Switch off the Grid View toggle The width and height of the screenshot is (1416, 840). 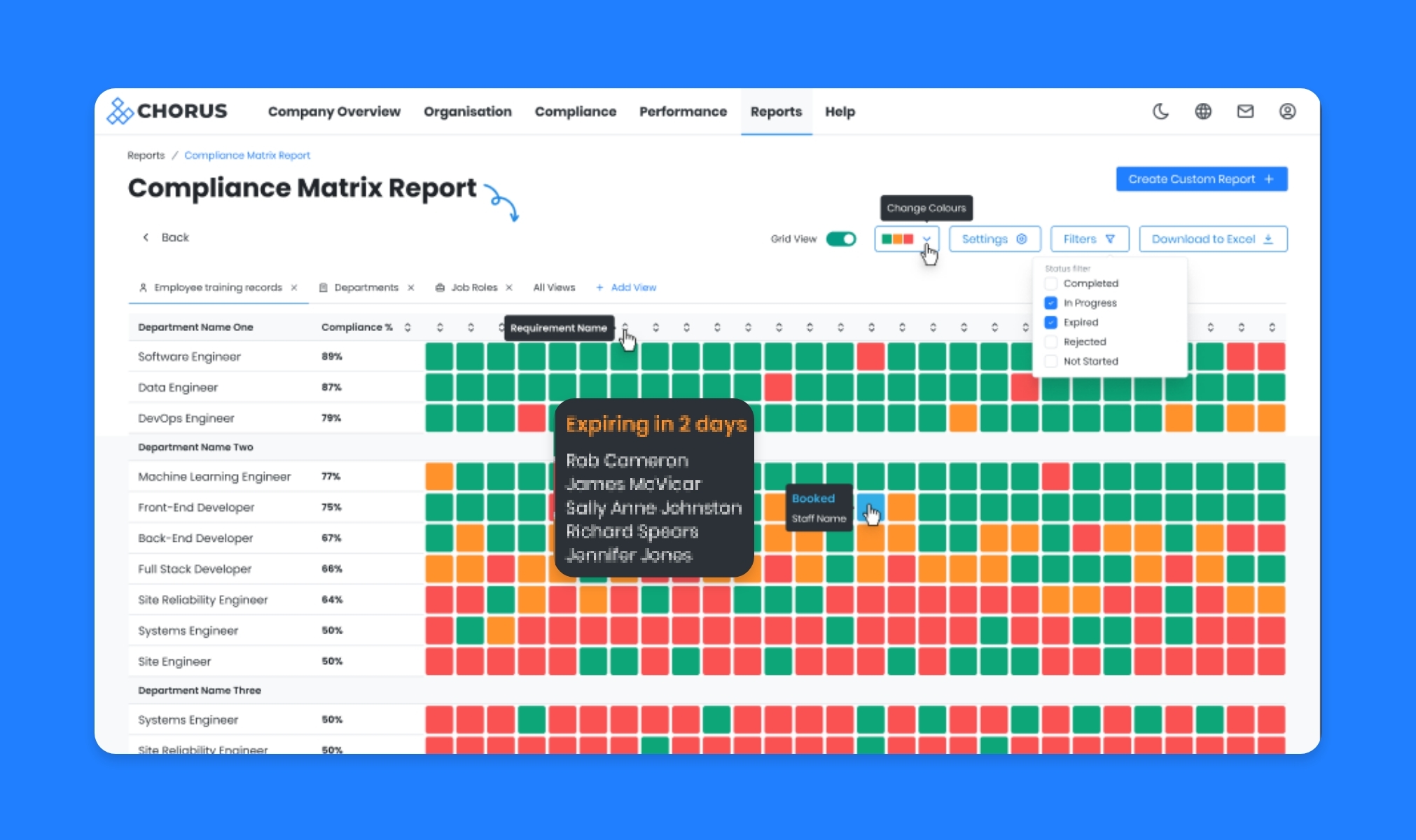pos(841,239)
